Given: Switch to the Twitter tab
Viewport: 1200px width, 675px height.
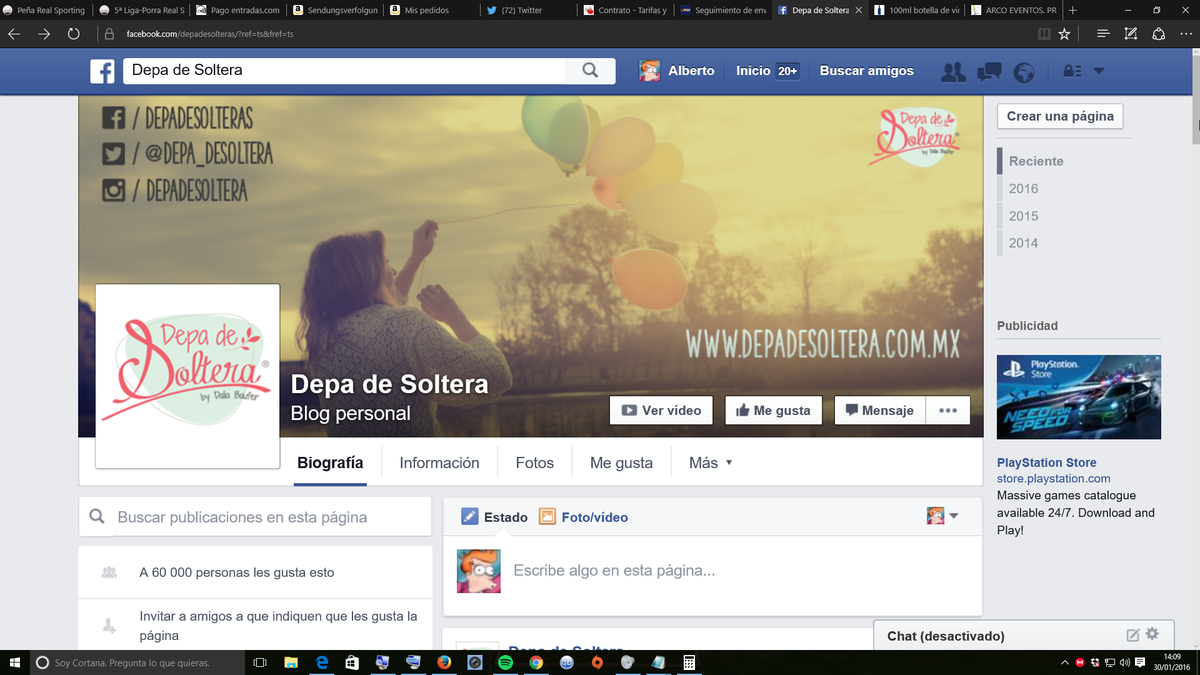Looking at the screenshot, I should (x=528, y=10).
